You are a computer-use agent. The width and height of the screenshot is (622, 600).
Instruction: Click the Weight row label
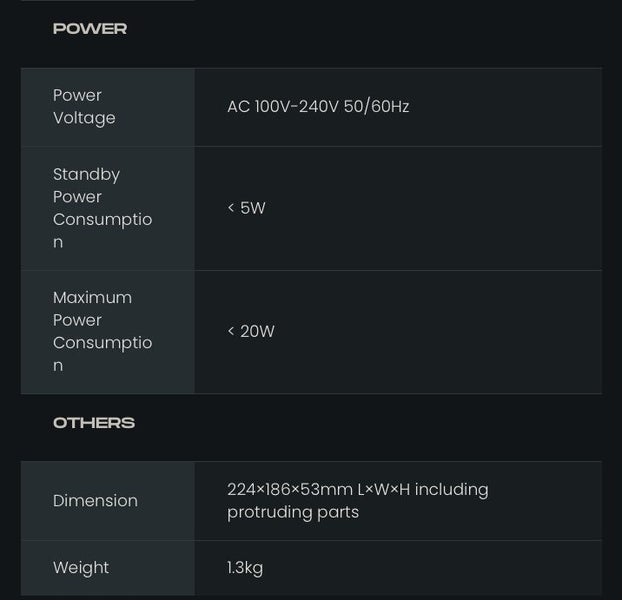pyautogui.click(x=81, y=568)
